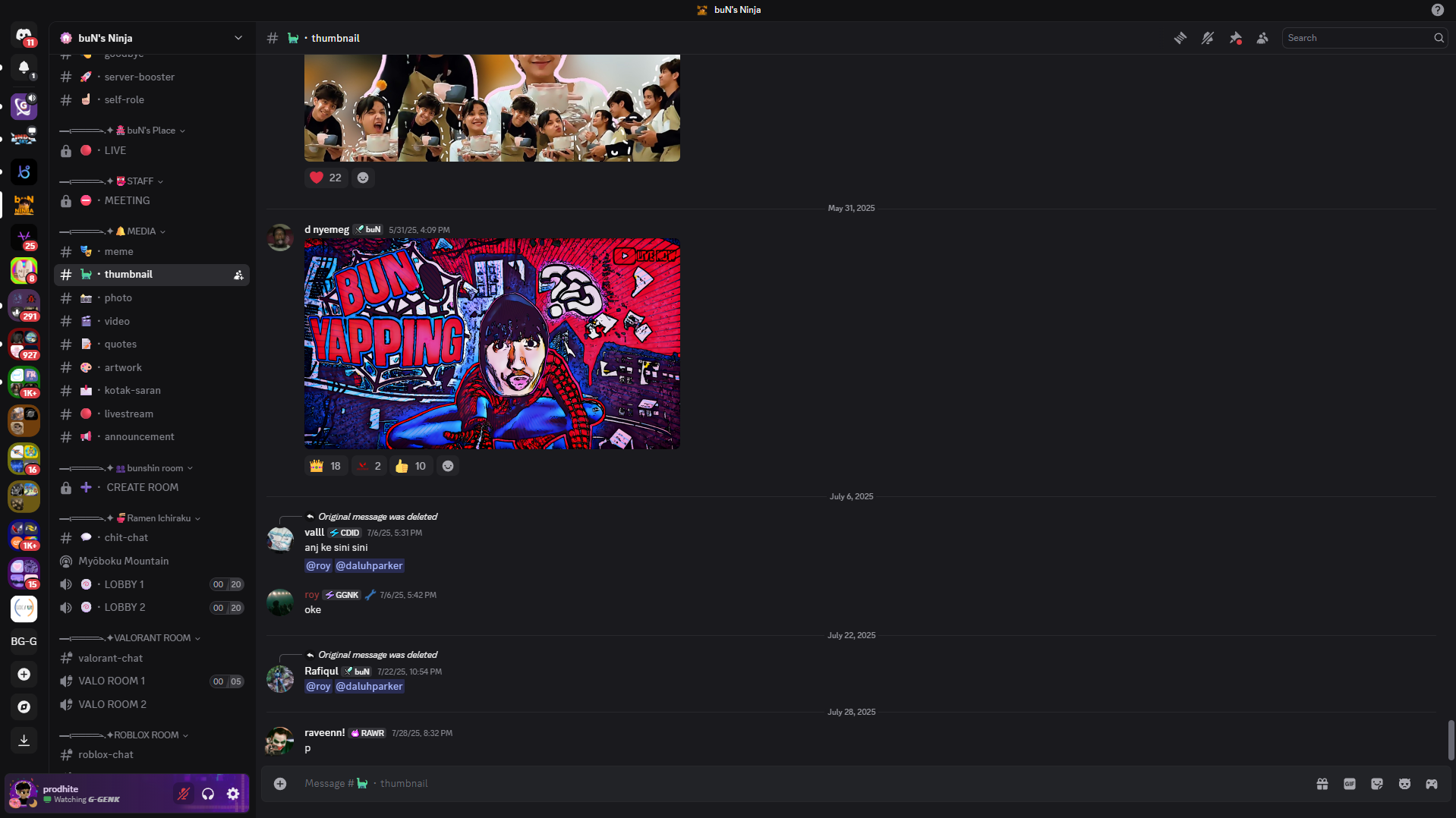1456x818 pixels.
Task: Toggle the member list icon
Action: click(x=1262, y=38)
